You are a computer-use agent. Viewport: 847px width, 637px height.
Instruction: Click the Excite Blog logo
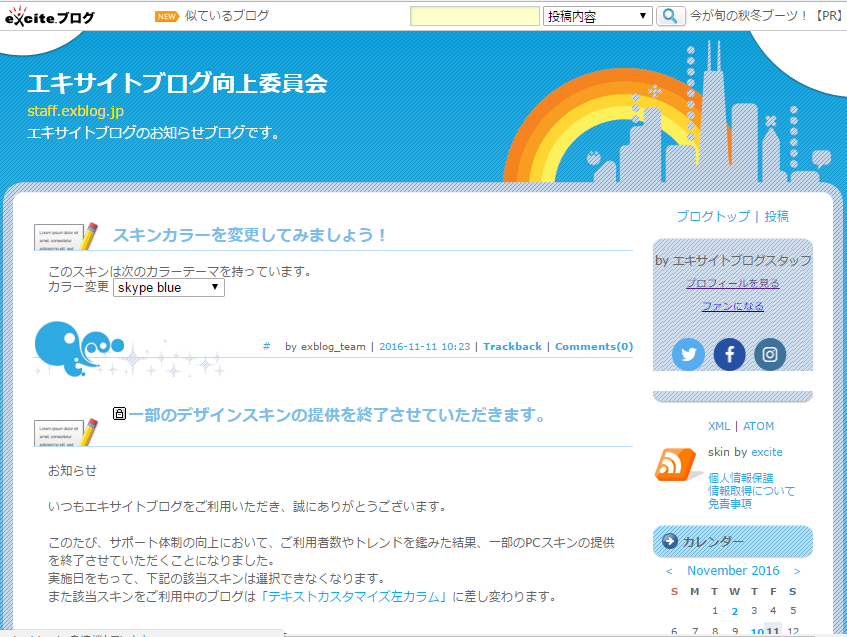point(50,16)
